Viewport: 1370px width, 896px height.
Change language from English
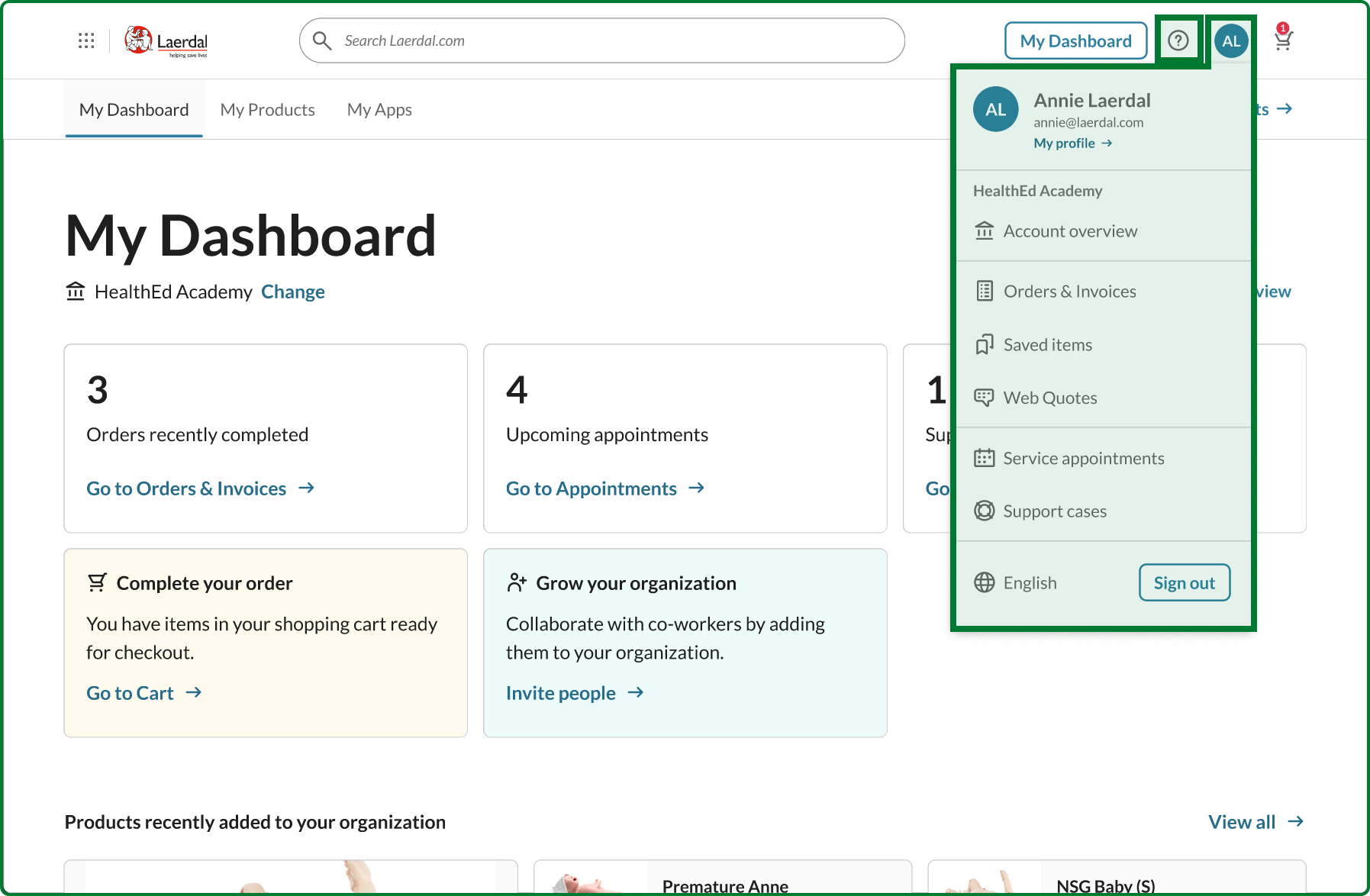[x=1029, y=583]
